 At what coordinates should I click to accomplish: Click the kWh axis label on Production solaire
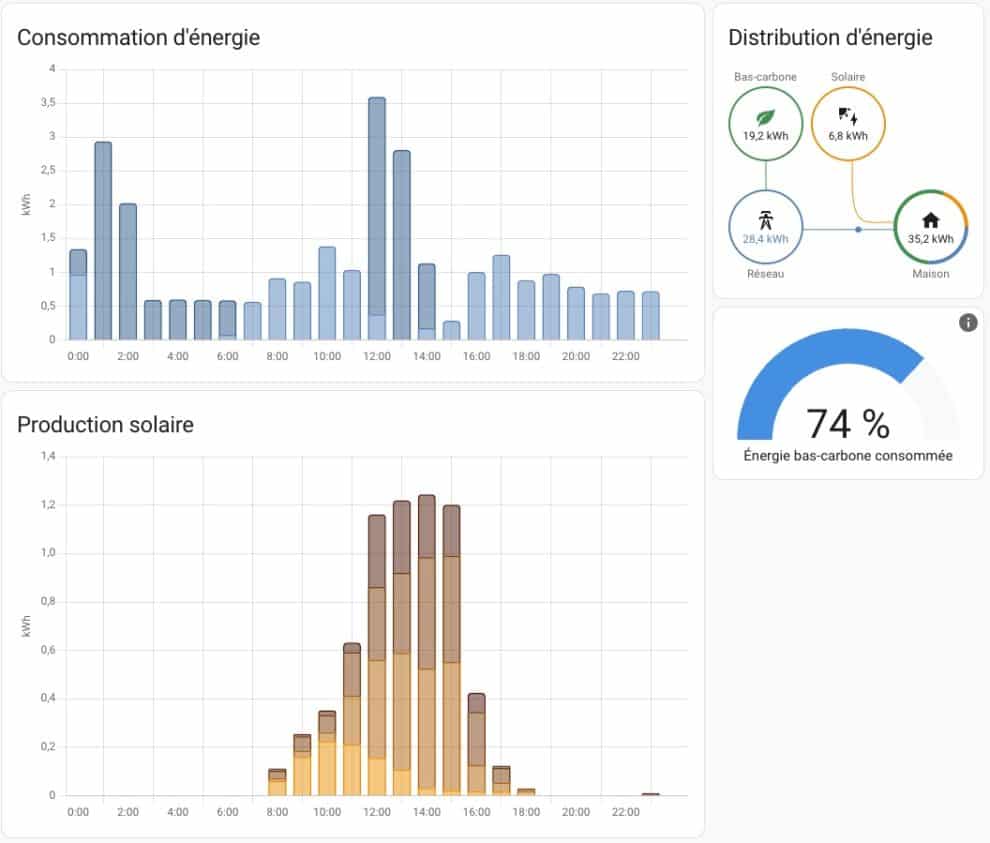[24, 625]
